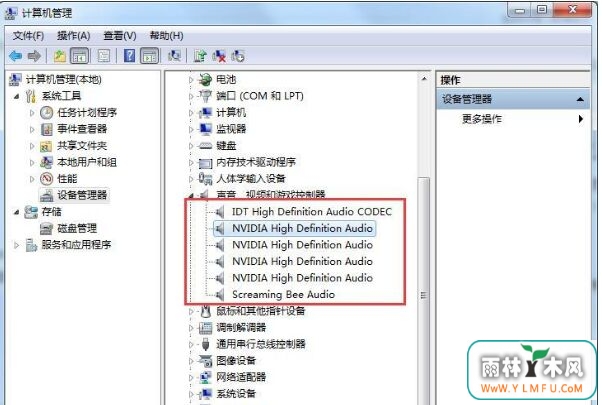Select the 调制解调器 category
602x405 pixels.
tap(241, 328)
